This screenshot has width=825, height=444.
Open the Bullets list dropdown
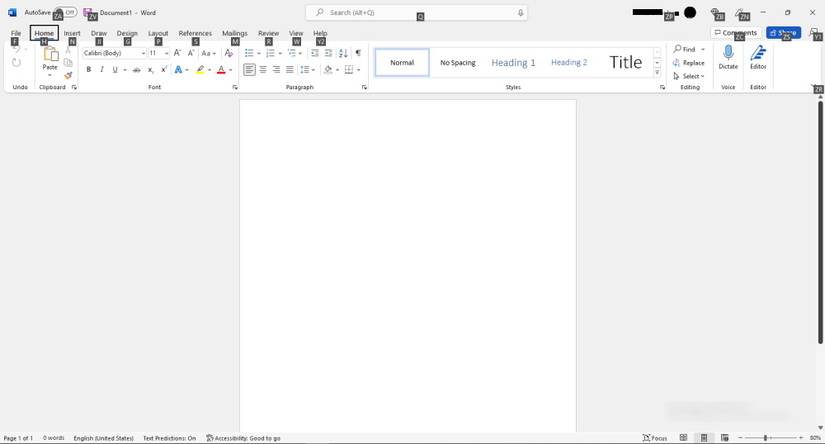pos(259,53)
